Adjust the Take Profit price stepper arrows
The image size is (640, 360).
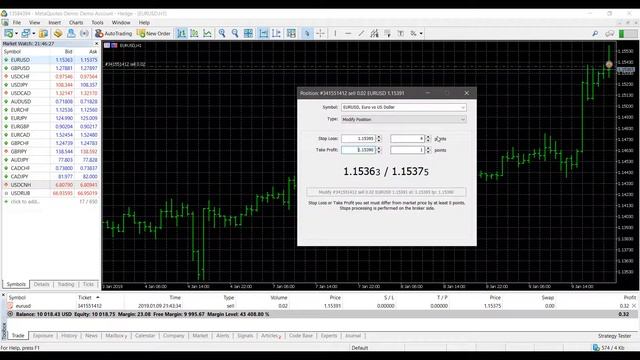(379, 150)
